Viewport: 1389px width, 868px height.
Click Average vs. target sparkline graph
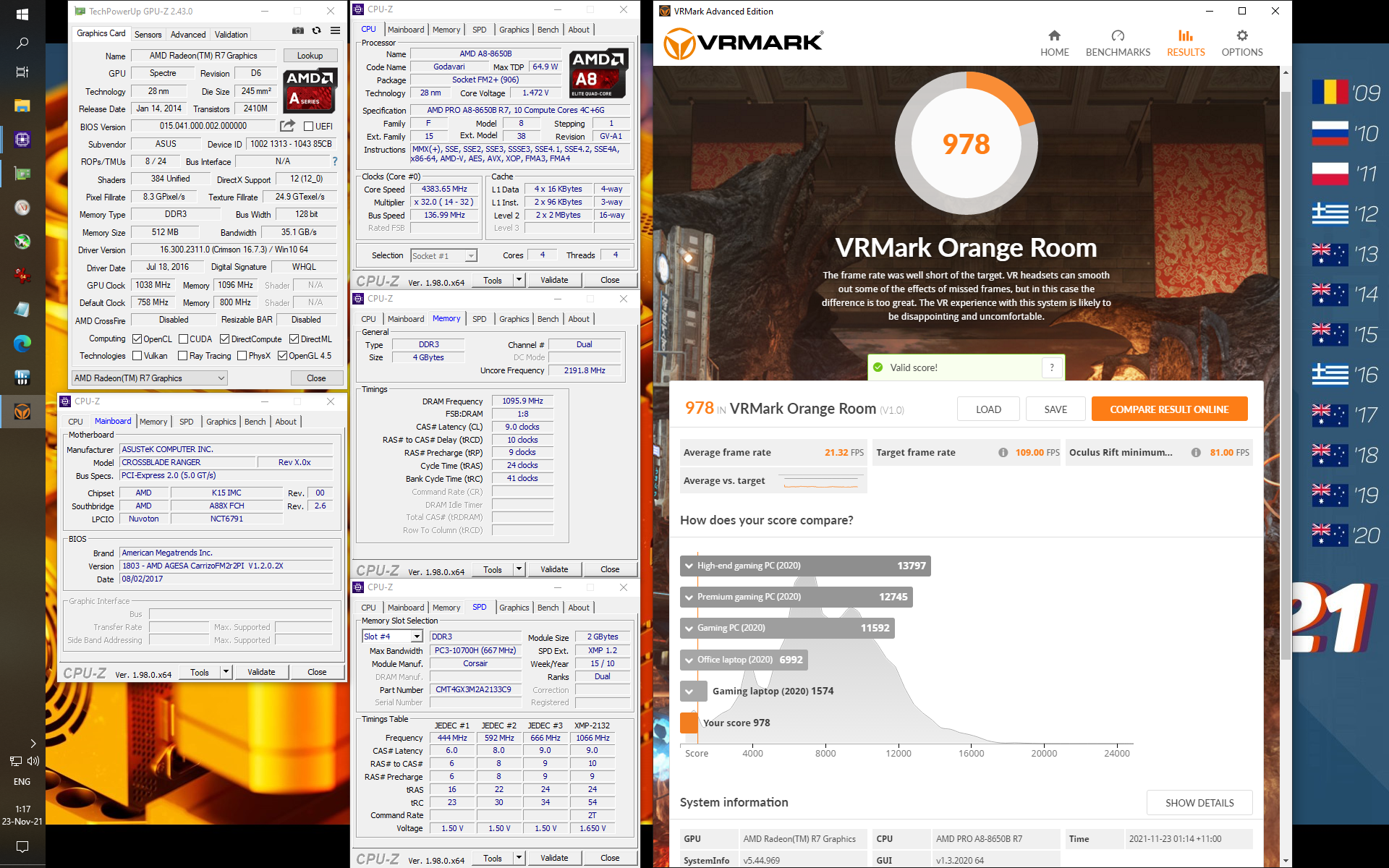[x=823, y=481]
